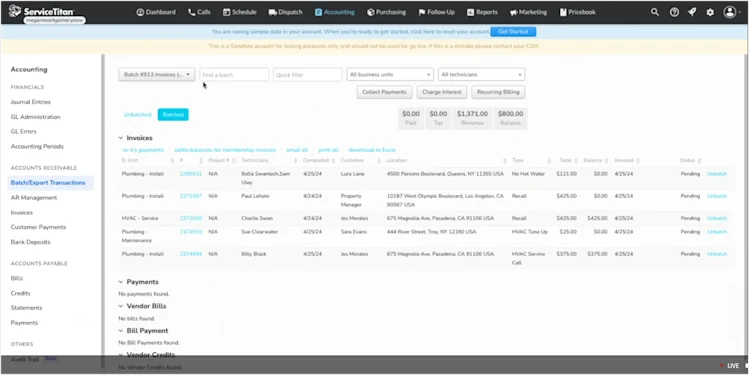
Task: Sort by the Technicians column arrows
Action: (x=296, y=161)
